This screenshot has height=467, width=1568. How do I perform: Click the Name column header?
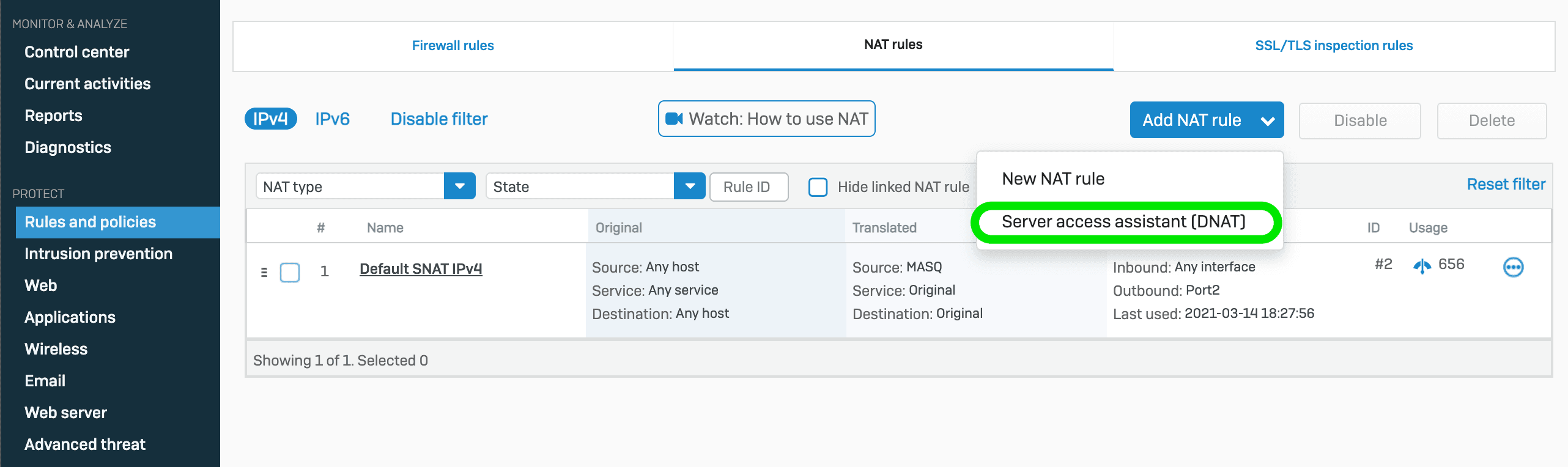tap(385, 228)
